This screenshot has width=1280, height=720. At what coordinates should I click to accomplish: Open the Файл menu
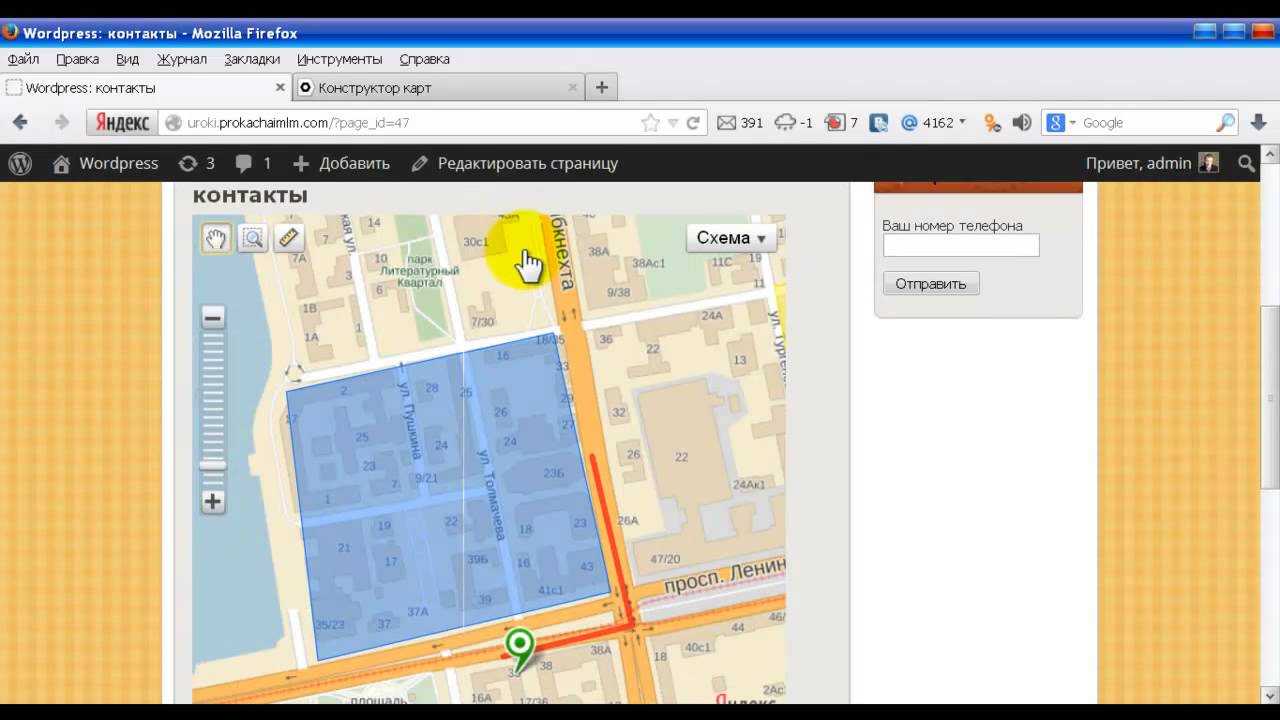tap(23, 59)
